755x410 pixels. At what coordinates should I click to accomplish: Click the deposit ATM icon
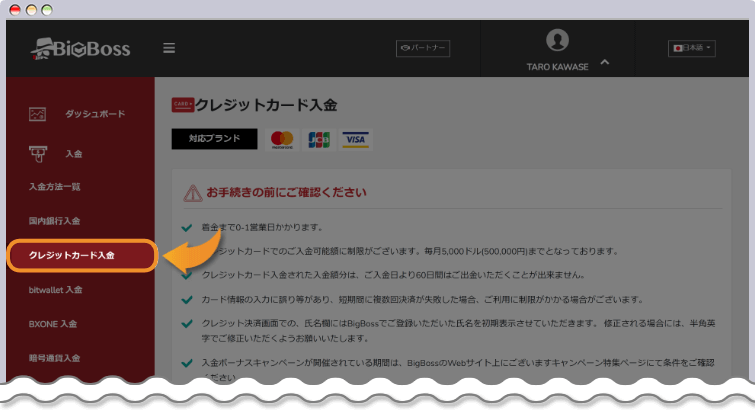38,154
